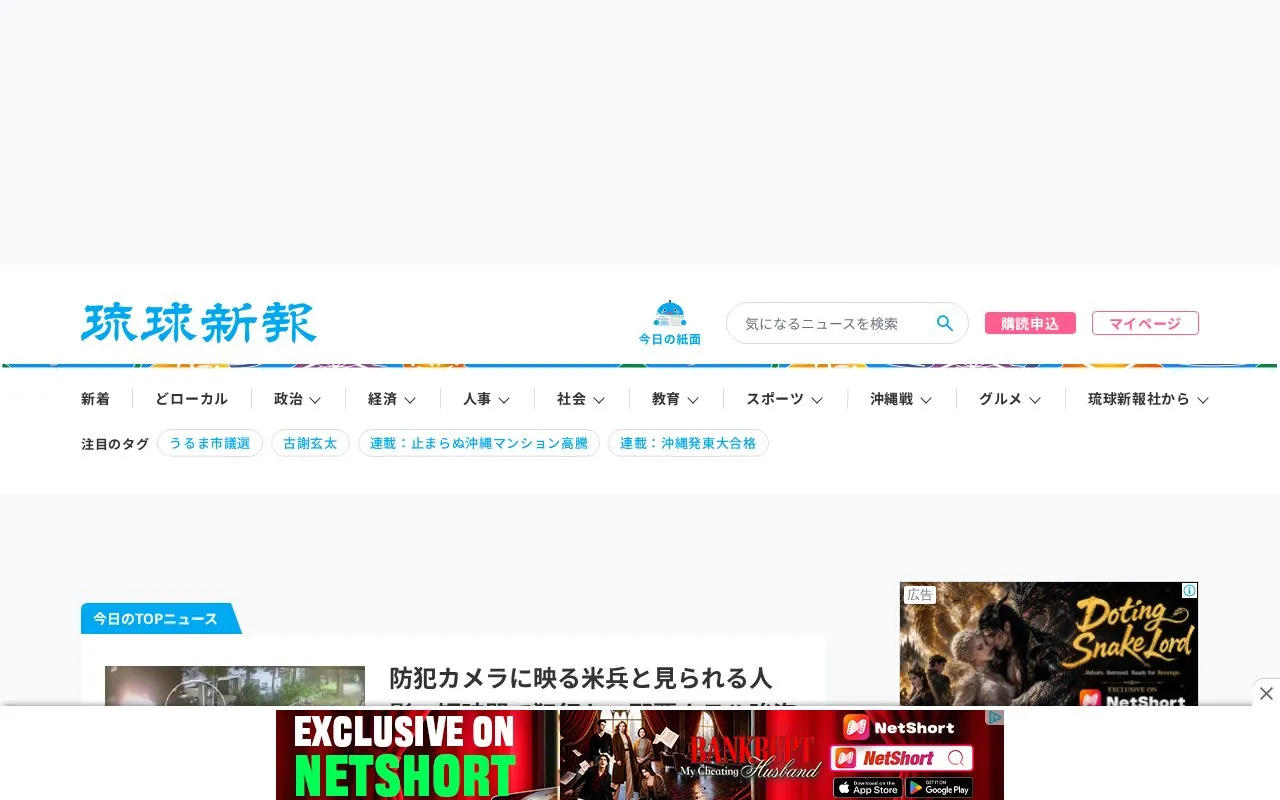Open the 今日の紙面 newspaper icon

(x=669, y=323)
